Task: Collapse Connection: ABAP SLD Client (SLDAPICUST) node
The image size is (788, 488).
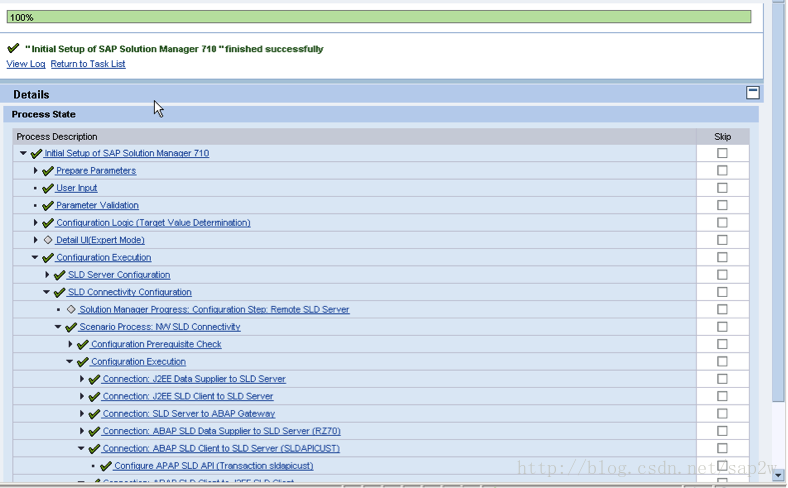Action: [81, 448]
